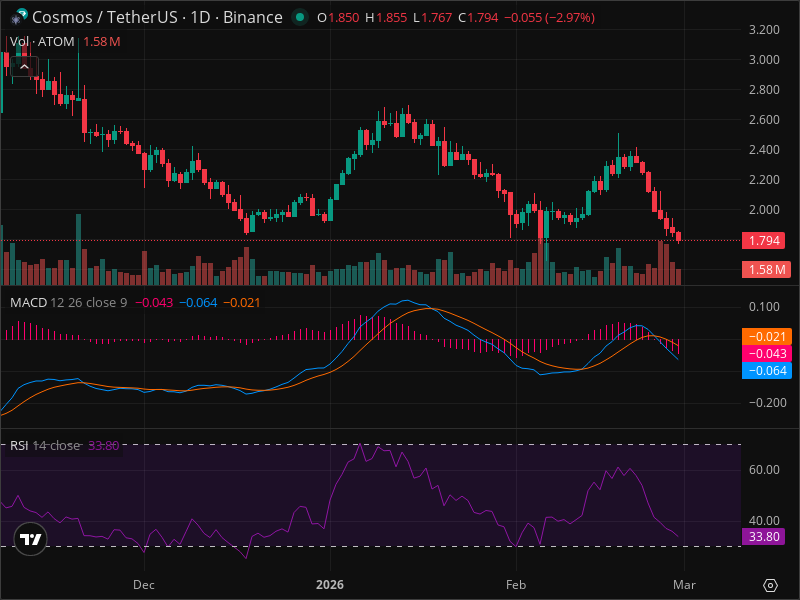Click the RSI value label 33.80 on axis
This screenshot has width=800, height=600.
(763, 537)
